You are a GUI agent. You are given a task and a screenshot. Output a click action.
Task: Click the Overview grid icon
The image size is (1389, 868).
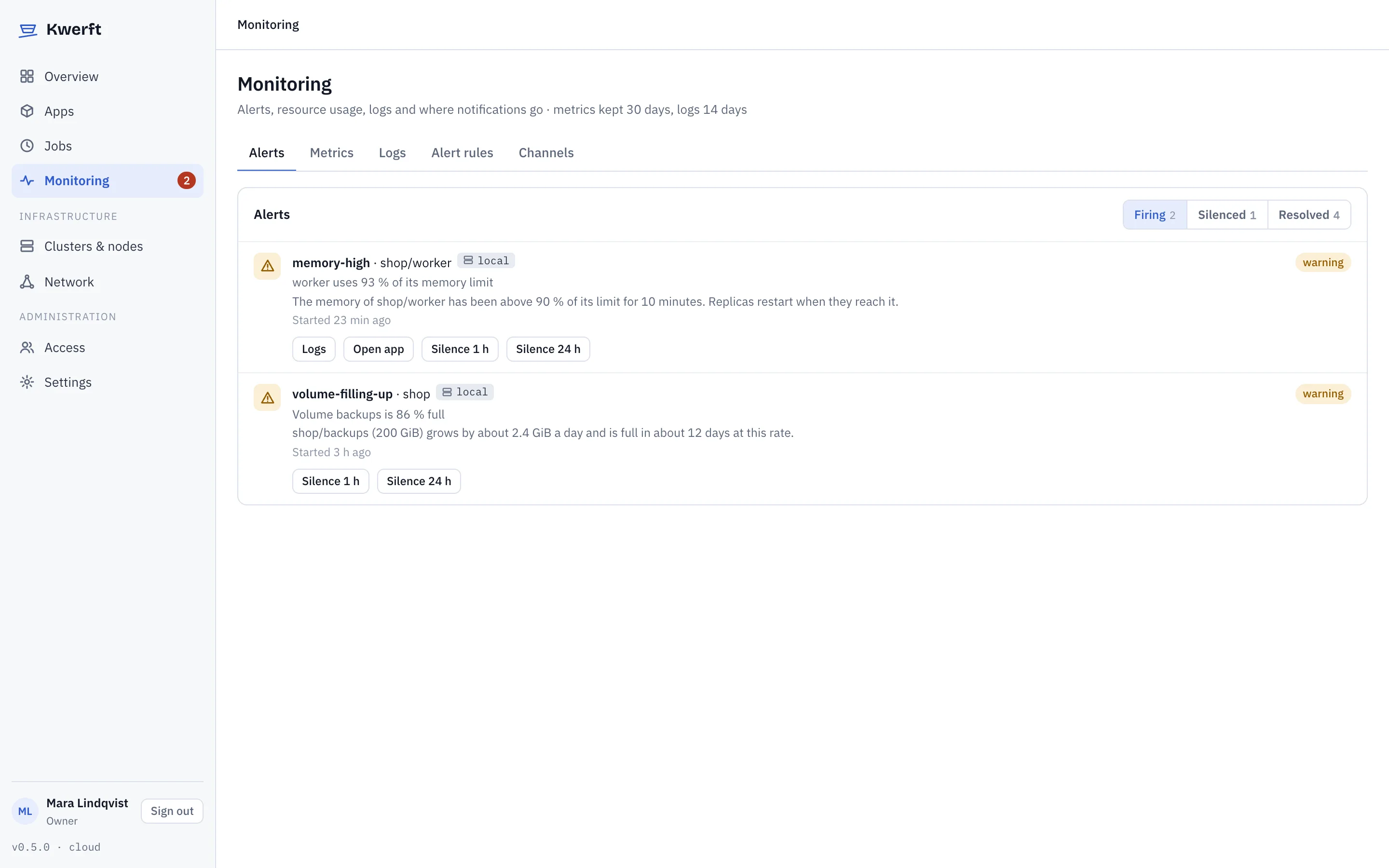tap(27, 76)
